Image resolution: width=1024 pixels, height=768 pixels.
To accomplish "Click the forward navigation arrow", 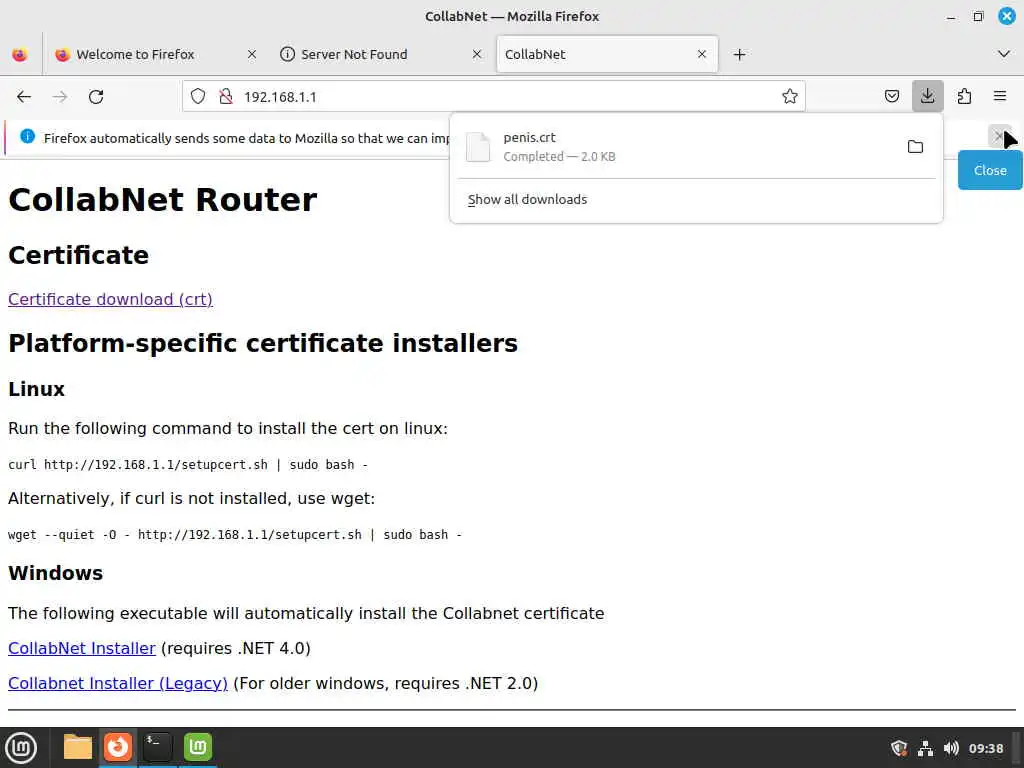I will (60, 97).
